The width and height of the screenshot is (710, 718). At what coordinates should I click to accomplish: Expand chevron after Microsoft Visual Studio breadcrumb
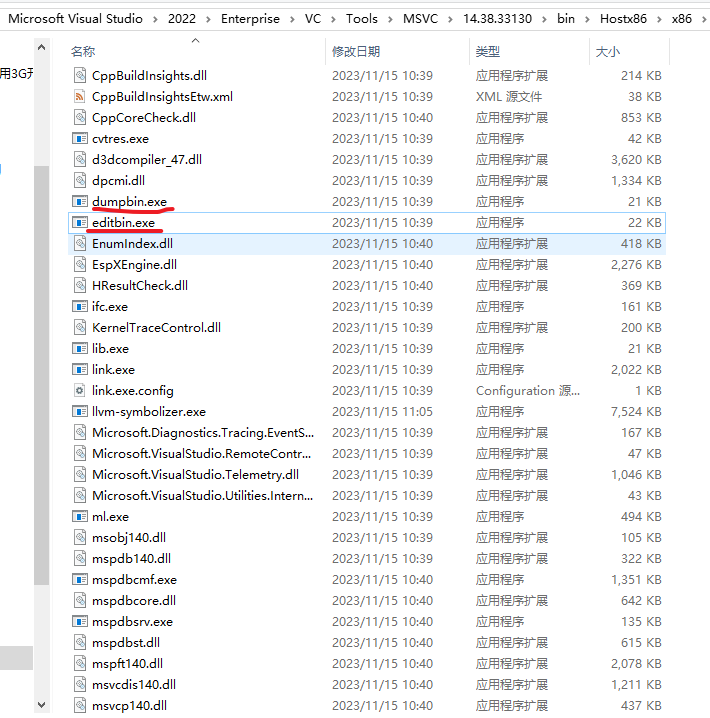coord(155,19)
